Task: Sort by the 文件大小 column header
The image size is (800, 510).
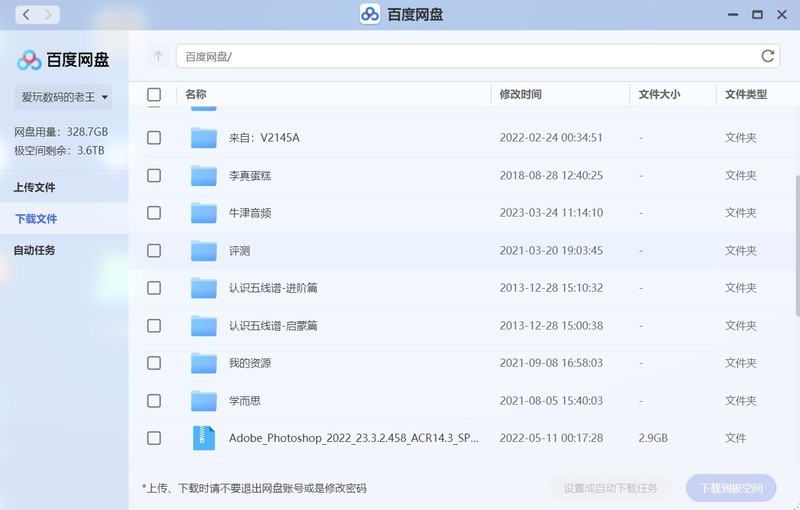Action: point(659,94)
